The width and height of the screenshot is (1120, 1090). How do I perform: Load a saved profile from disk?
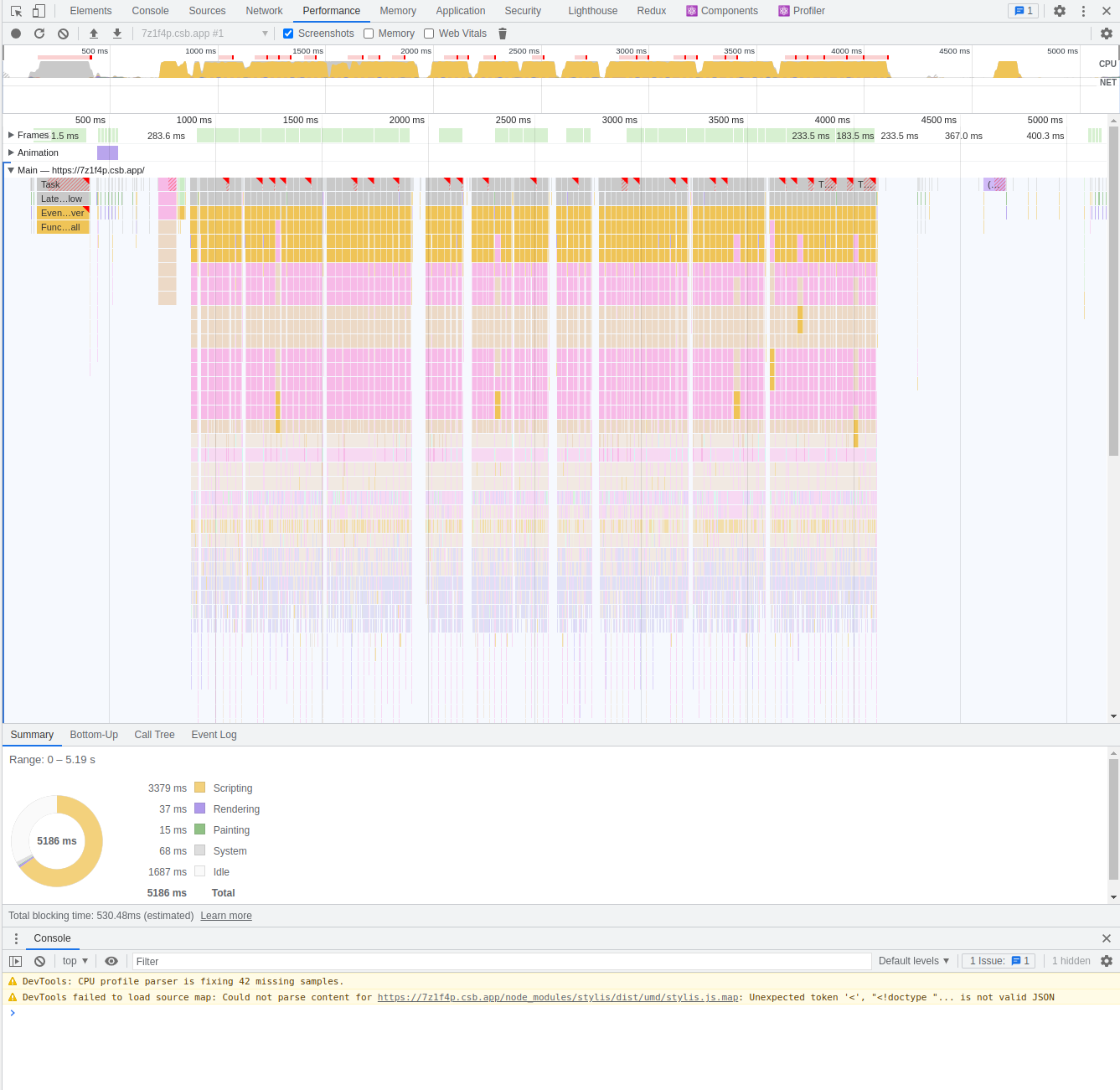pyautogui.click(x=93, y=33)
